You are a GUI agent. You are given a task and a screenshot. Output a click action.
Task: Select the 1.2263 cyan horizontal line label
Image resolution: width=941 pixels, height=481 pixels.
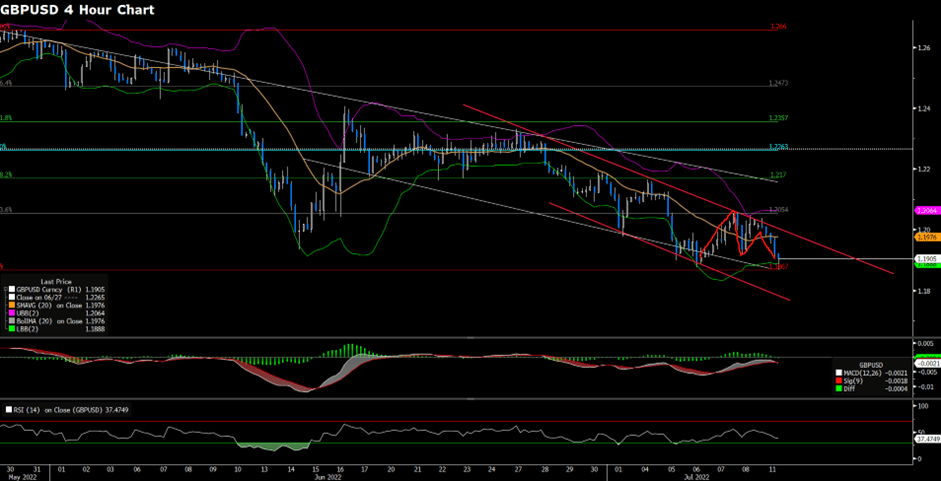(x=778, y=147)
